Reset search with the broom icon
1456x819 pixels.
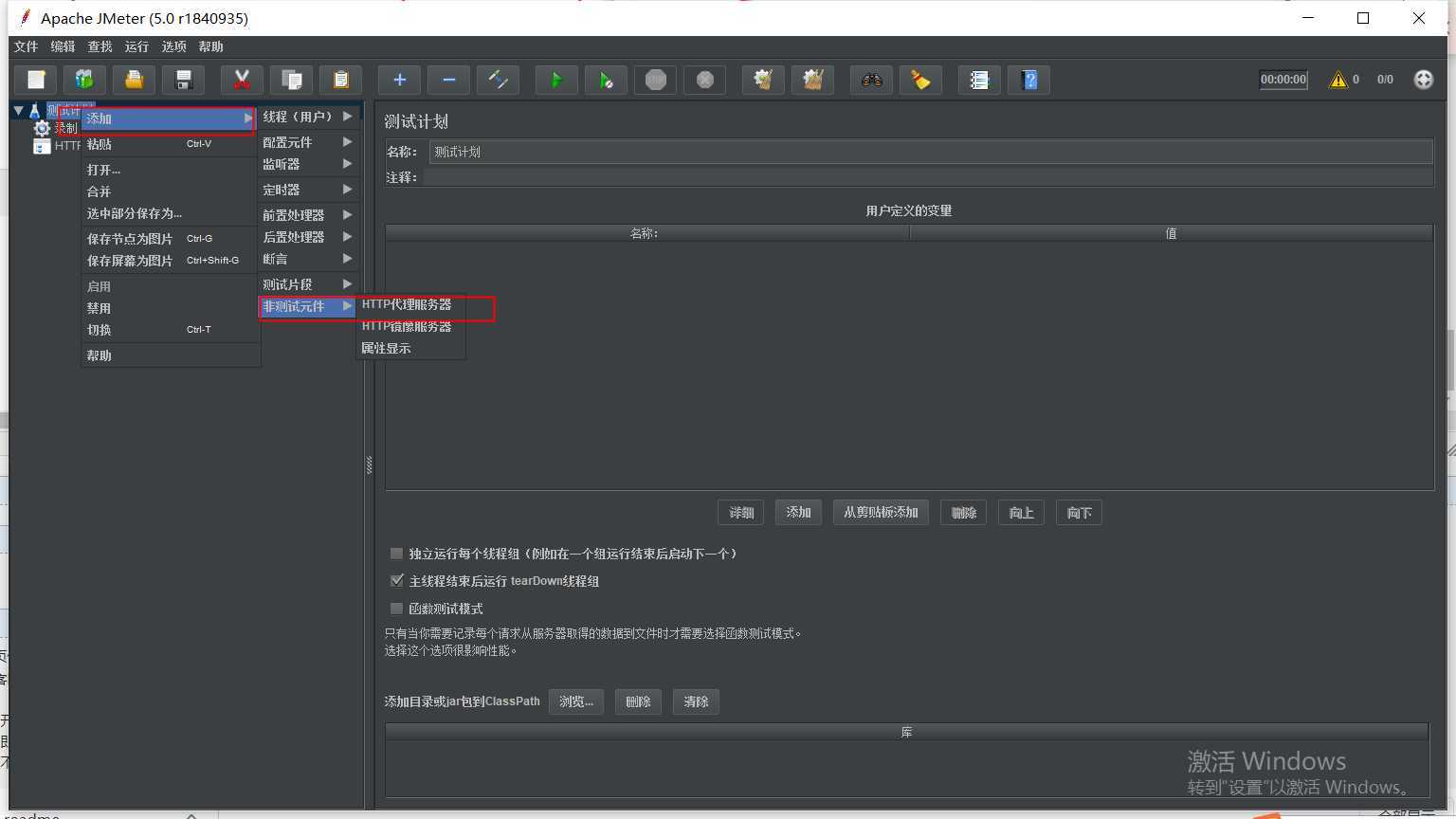(920, 81)
